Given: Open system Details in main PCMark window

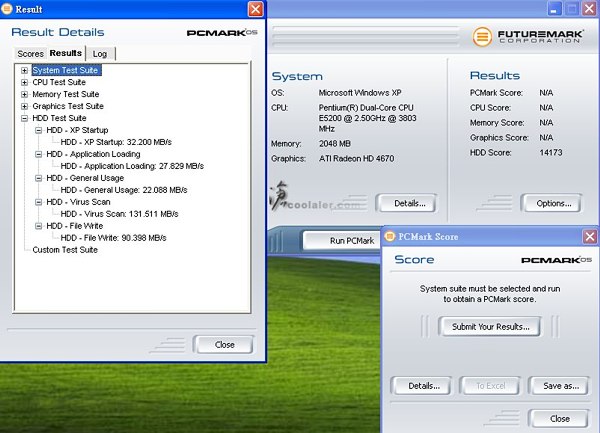Looking at the screenshot, I should pyautogui.click(x=409, y=203).
